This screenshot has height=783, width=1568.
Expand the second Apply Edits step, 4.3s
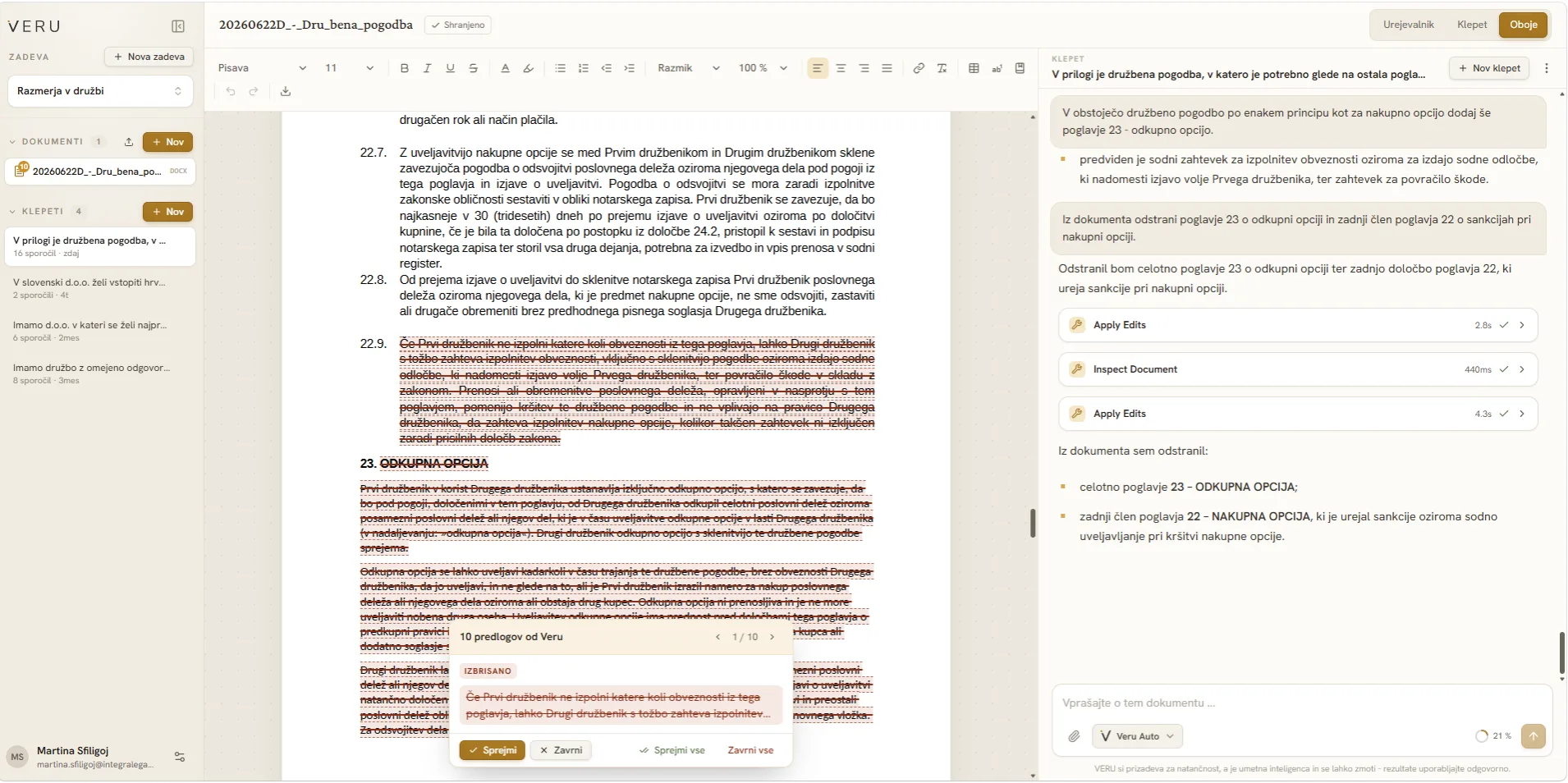point(1297,414)
